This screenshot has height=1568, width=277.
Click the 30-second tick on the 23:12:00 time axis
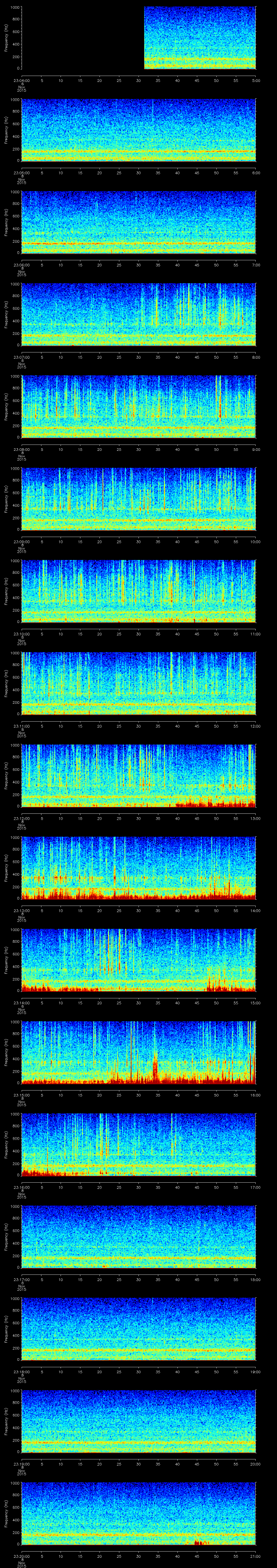[x=138, y=818]
